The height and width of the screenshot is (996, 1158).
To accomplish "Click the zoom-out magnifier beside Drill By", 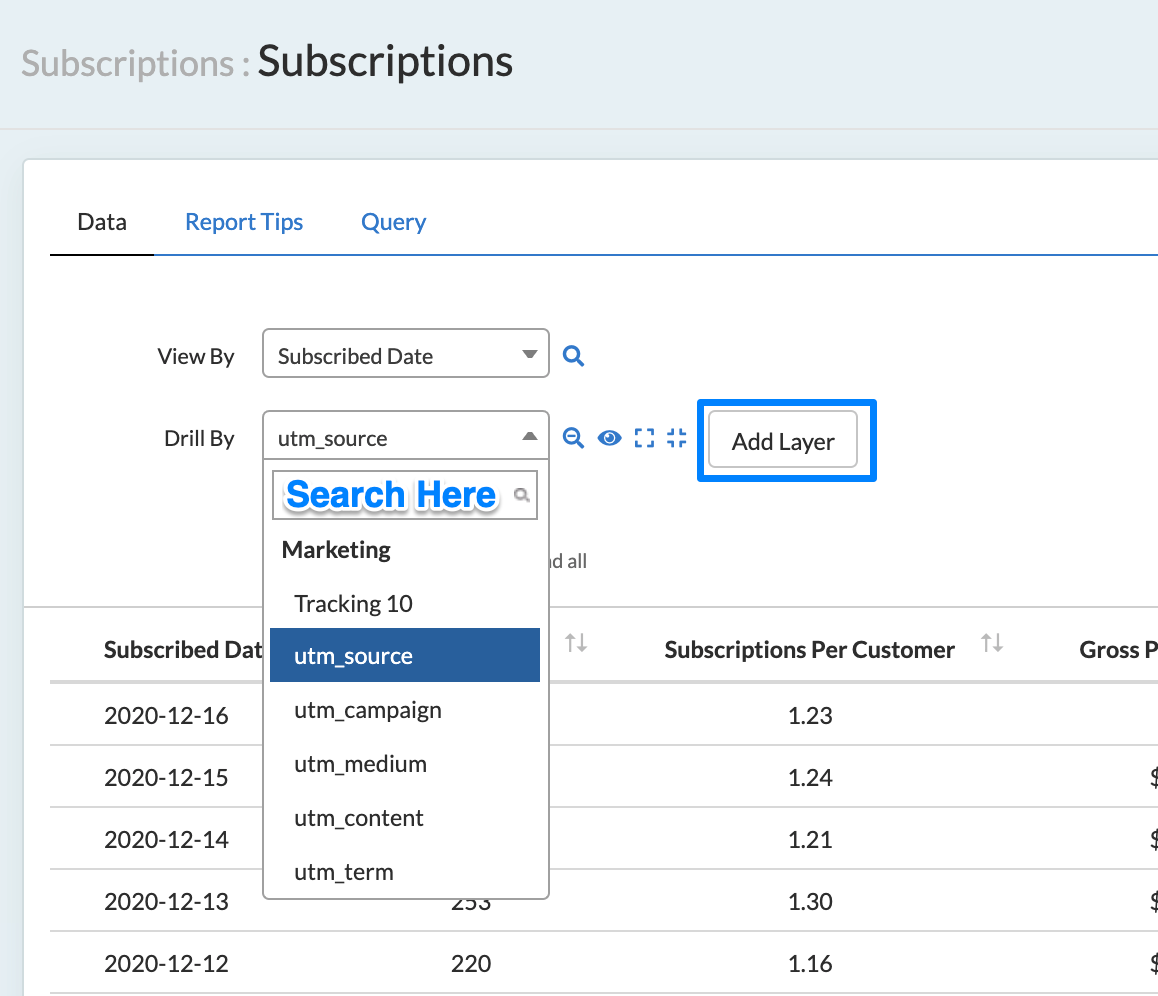I will pyautogui.click(x=573, y=438).
